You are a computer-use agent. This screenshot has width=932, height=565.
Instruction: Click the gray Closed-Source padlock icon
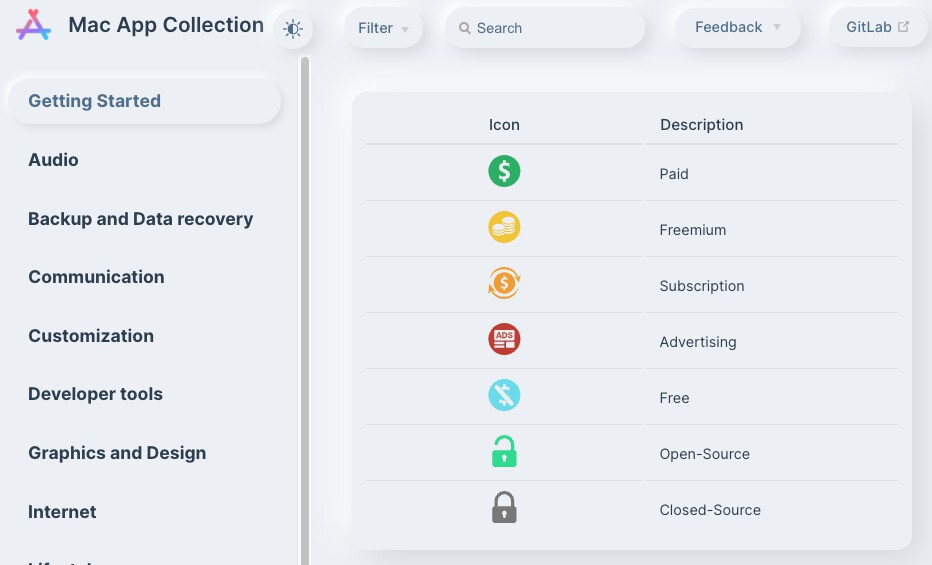click(x=504, y=508)
